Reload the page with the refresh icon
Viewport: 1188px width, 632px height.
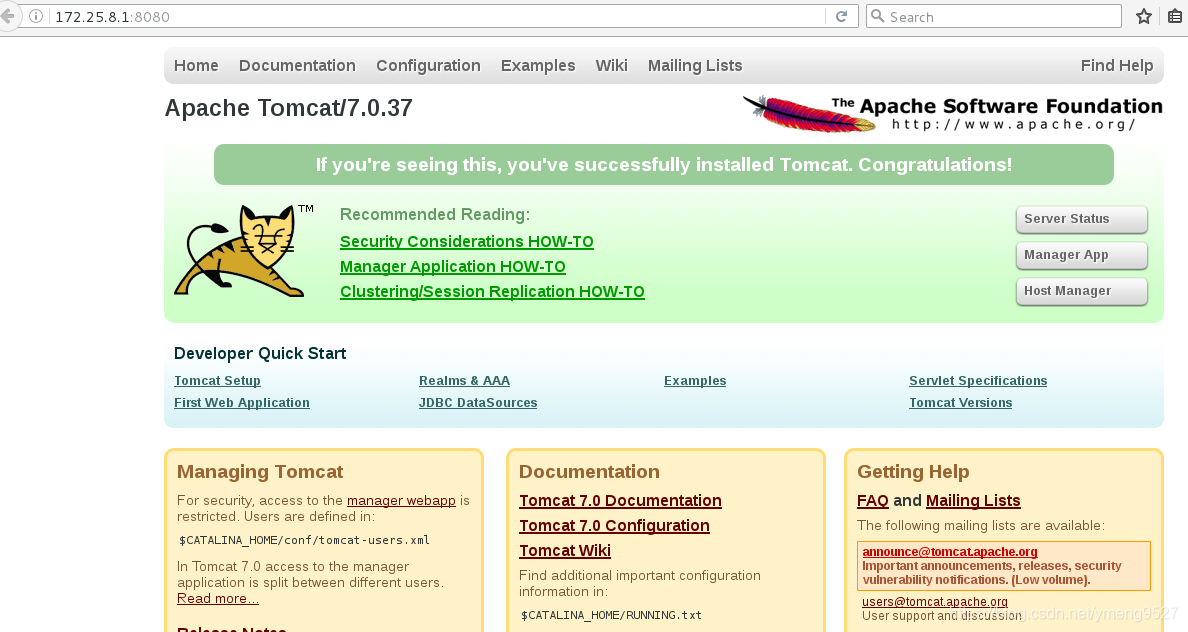point(841,17)
